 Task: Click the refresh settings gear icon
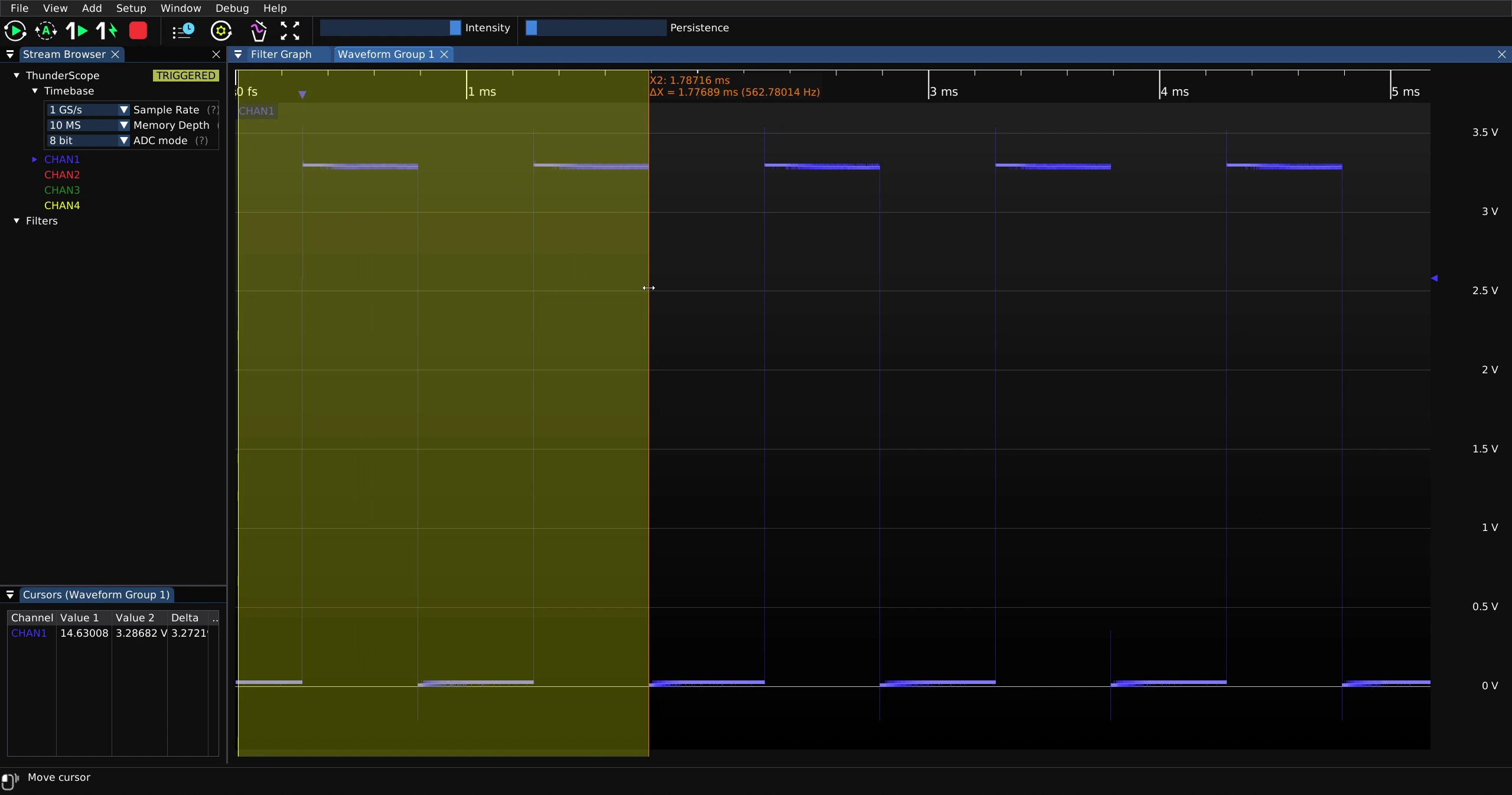[221, 31]
